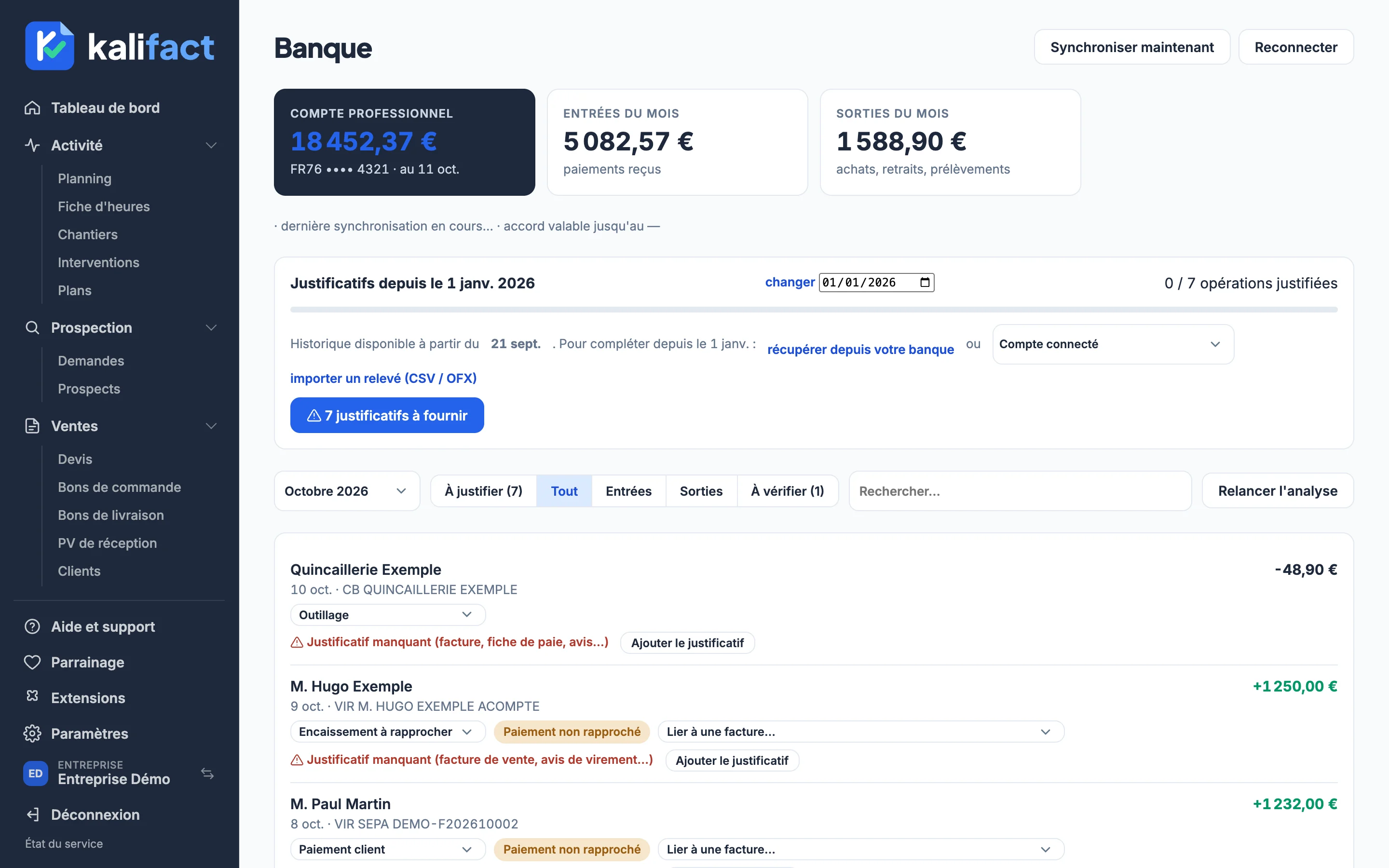Click the justified operations progress bar
Screen dimensions: 1389x868
pyautogui.click(x=813, y=310)
